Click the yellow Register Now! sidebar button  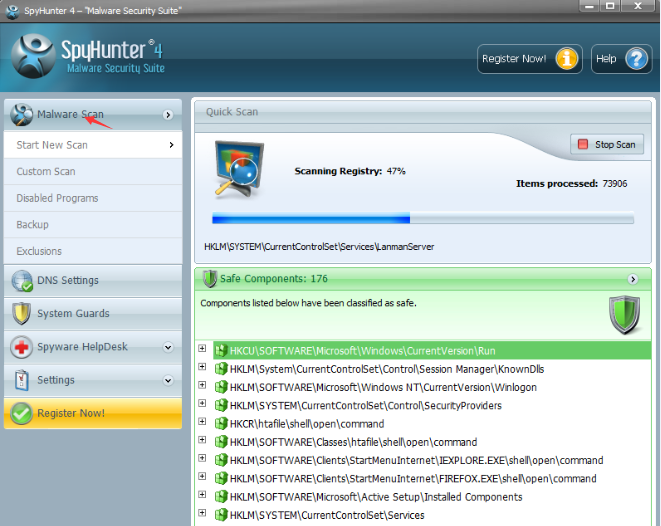(x=93, y=413)
